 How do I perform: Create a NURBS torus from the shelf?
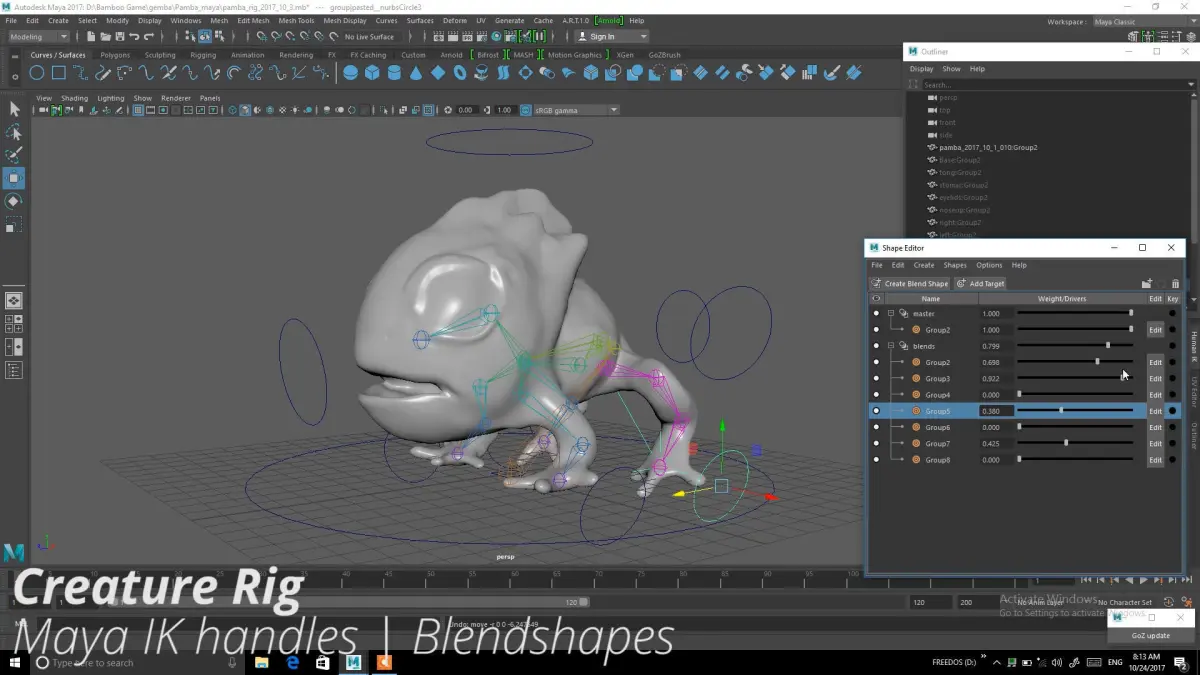(x=460, y=72)
